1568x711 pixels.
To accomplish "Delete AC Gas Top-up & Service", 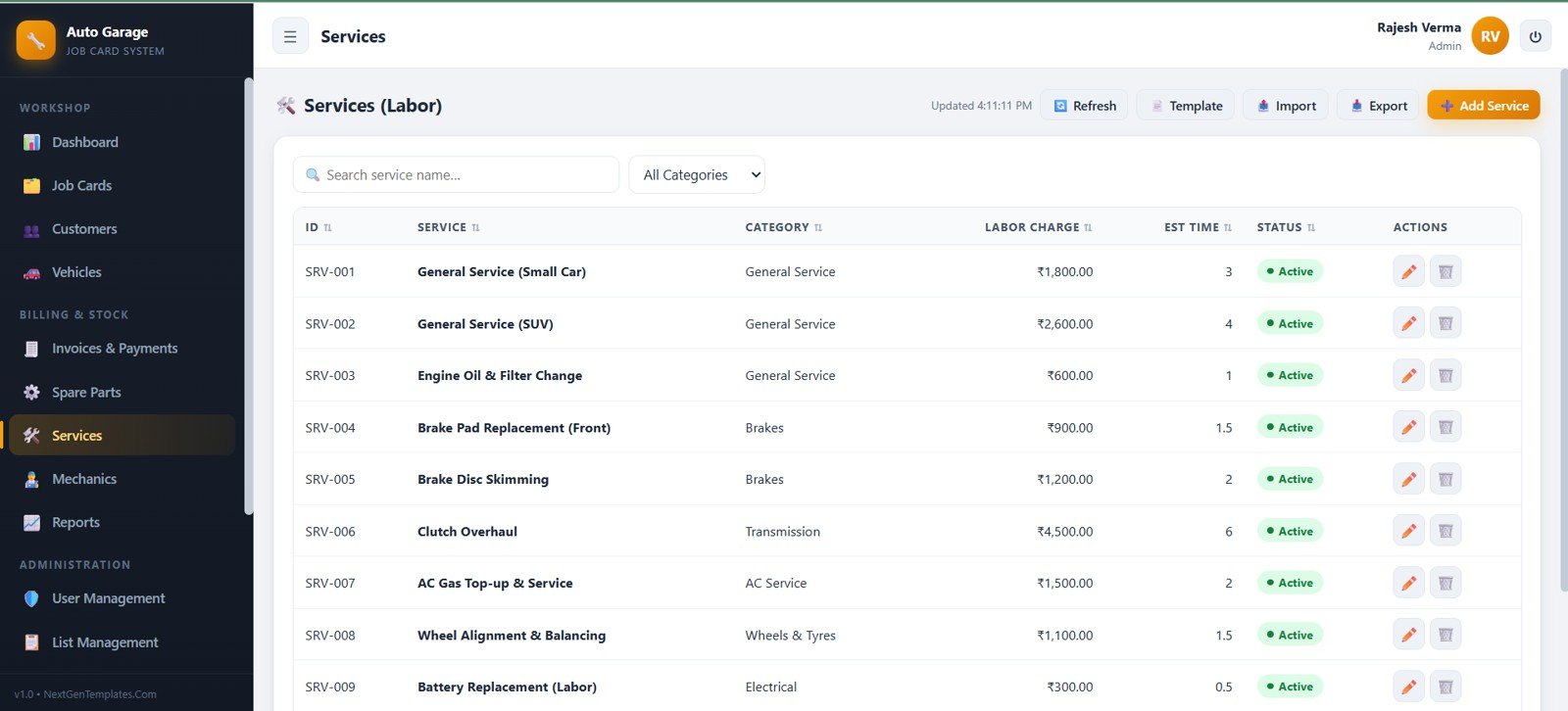I will pyautogui.click(x=1445, y=583).
